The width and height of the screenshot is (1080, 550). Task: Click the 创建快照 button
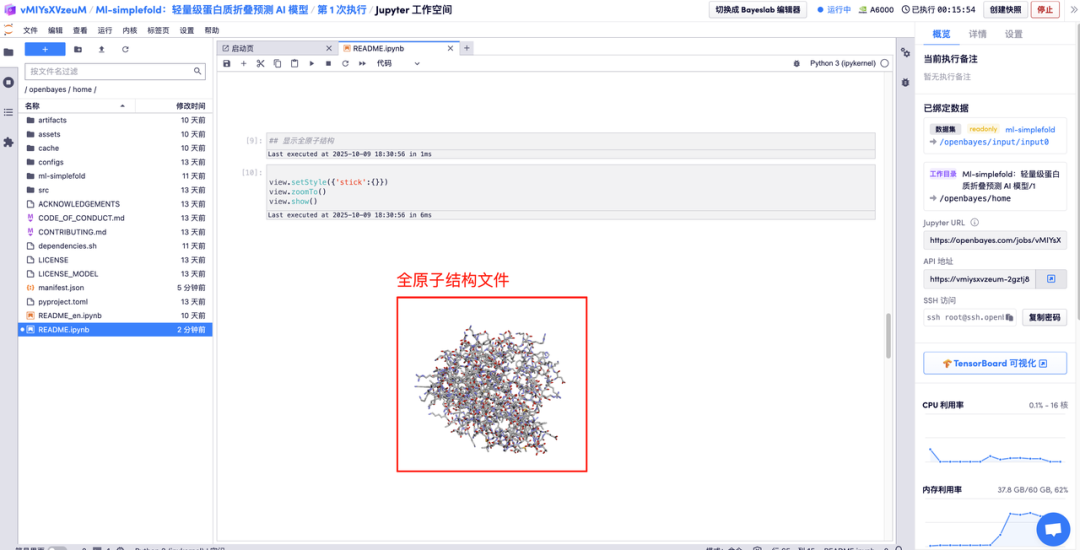click(x=1004, y=10)
